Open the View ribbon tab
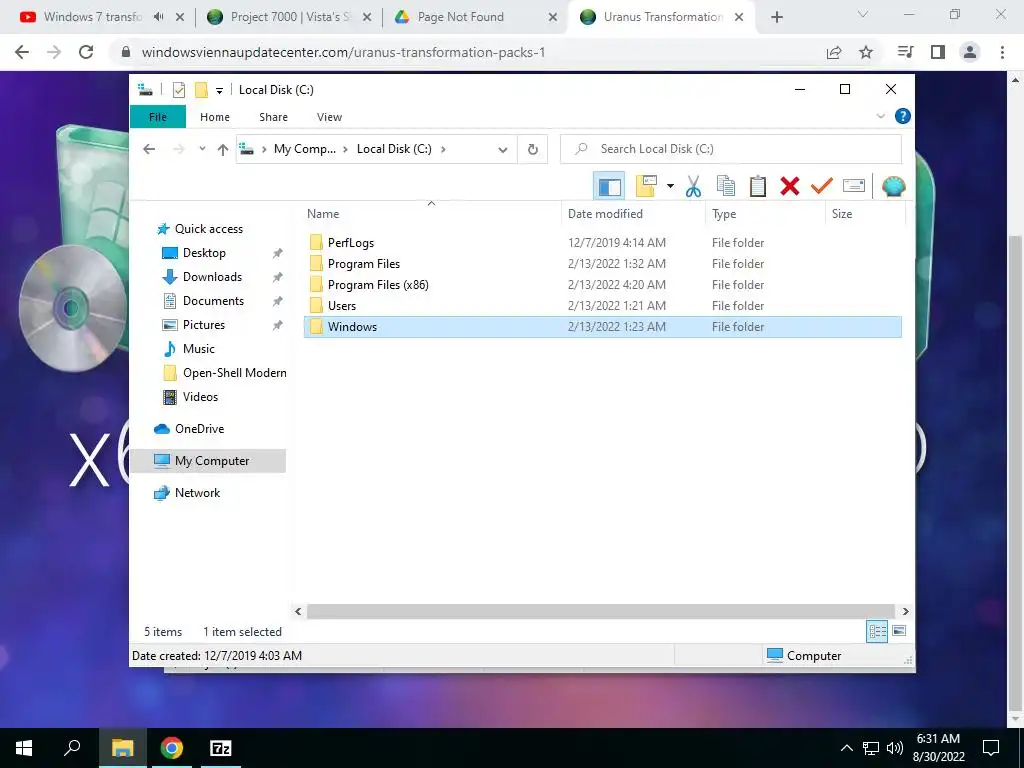The width and height of the screenshot is (1024, 768). 329,117
